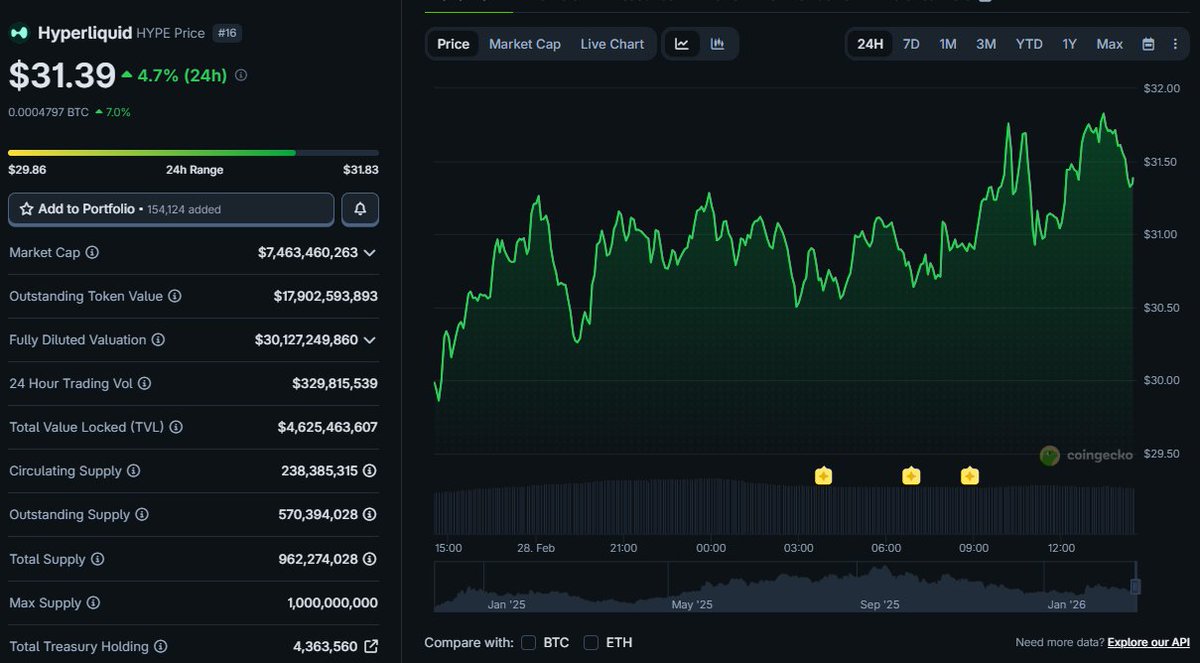Click the $17,902,593,893 outstanding token value

[x=326, y=297]
